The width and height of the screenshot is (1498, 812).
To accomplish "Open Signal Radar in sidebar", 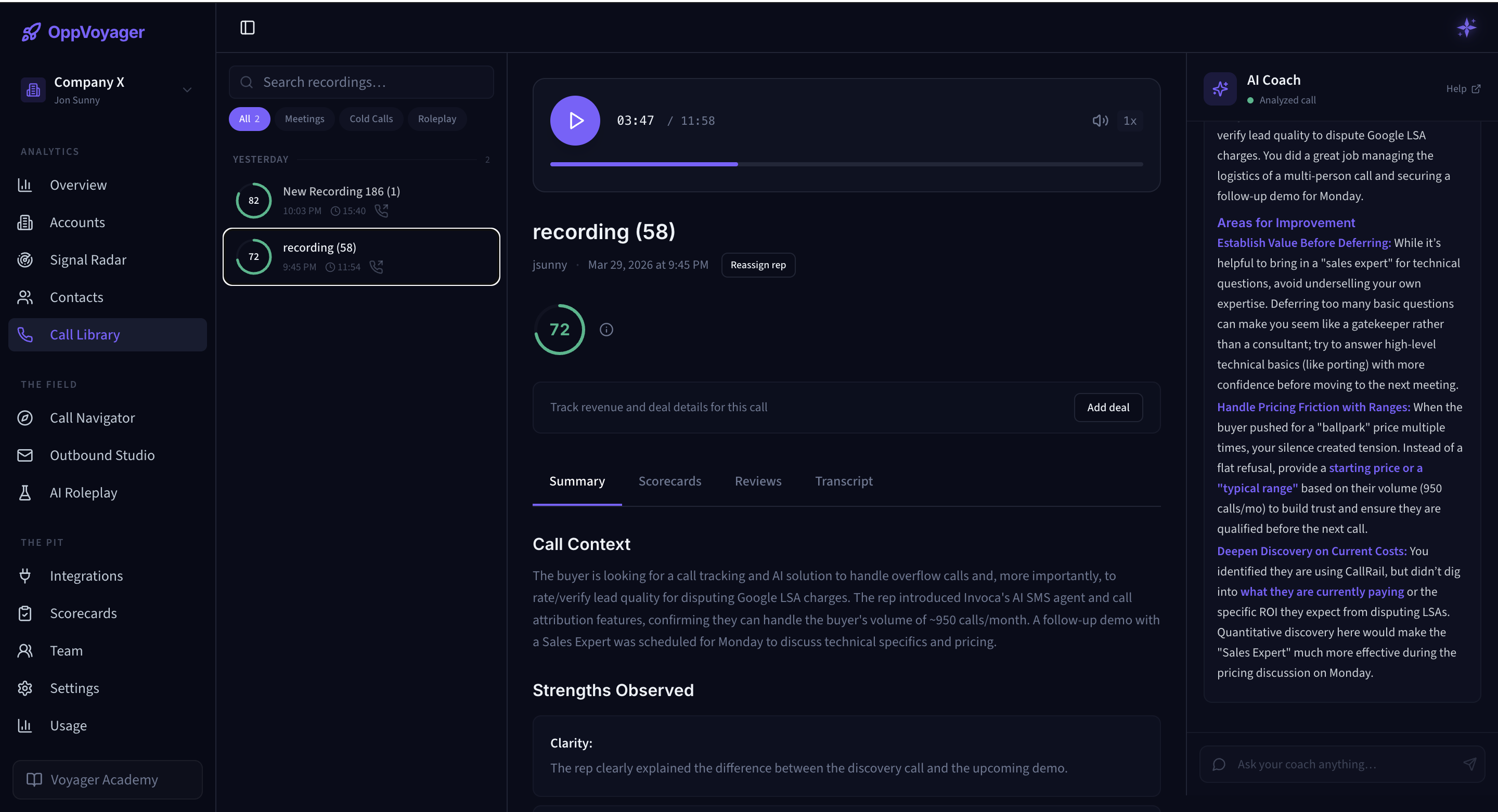I will 88,260.
